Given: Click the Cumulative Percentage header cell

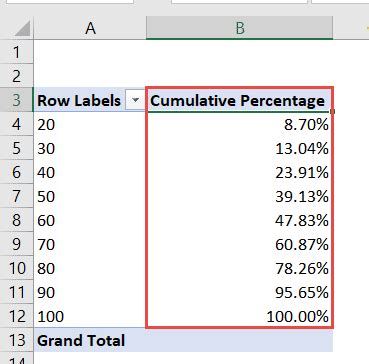Looking at the screenshot, I should click(239, 100).
